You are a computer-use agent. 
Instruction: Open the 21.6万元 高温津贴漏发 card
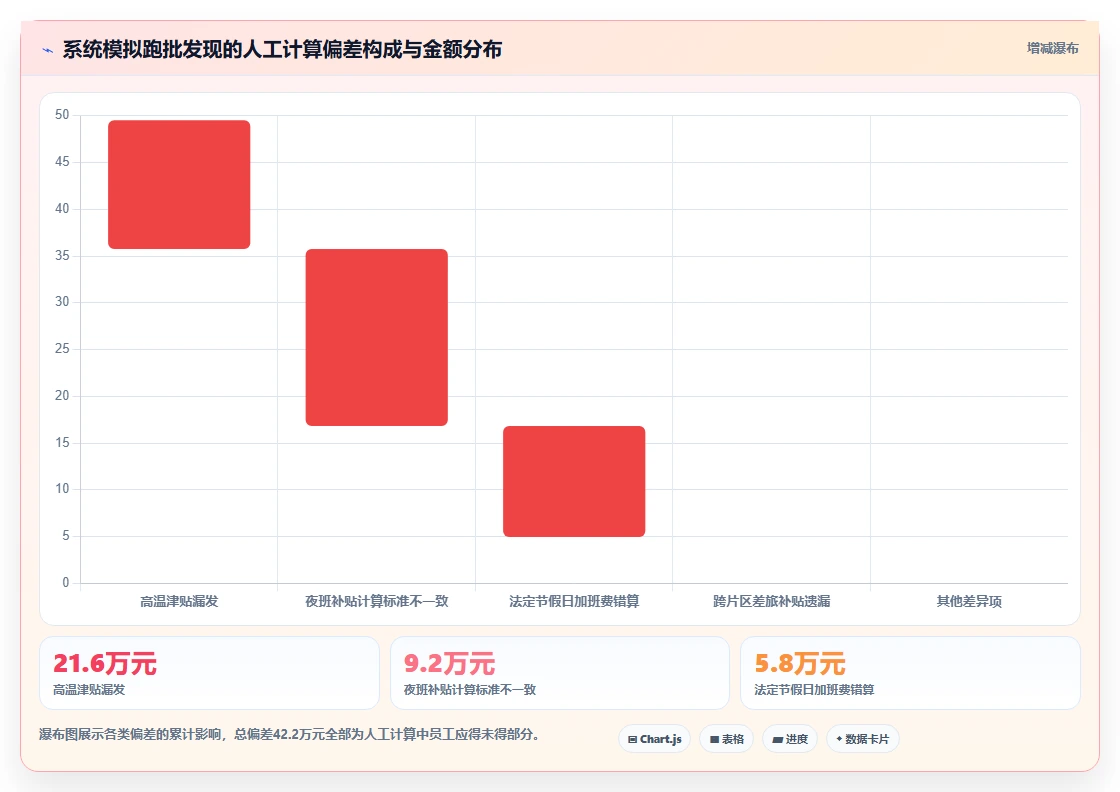click(209, 673)
